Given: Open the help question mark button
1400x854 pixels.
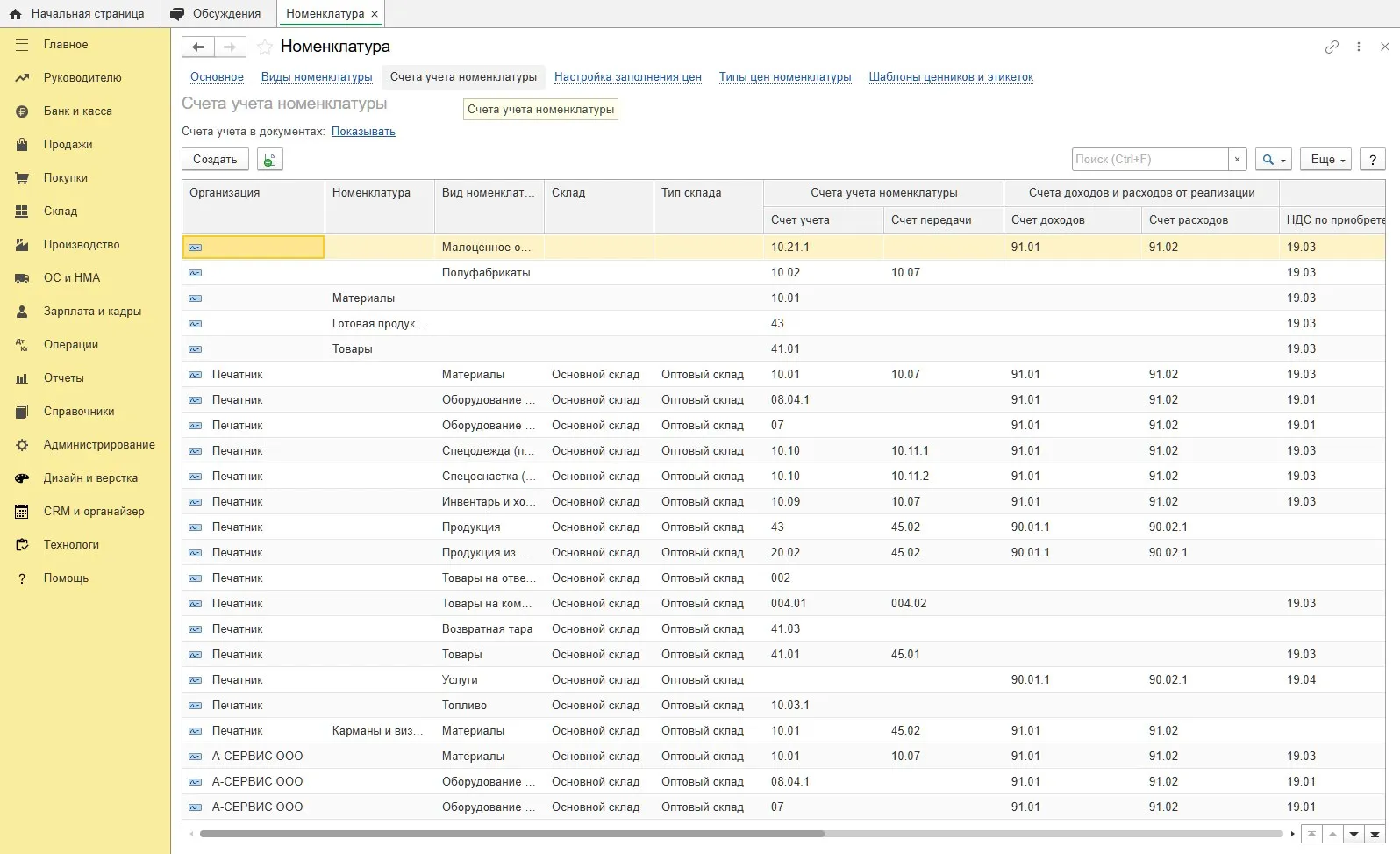Looking at the screenshot, I should (1373, 159).
